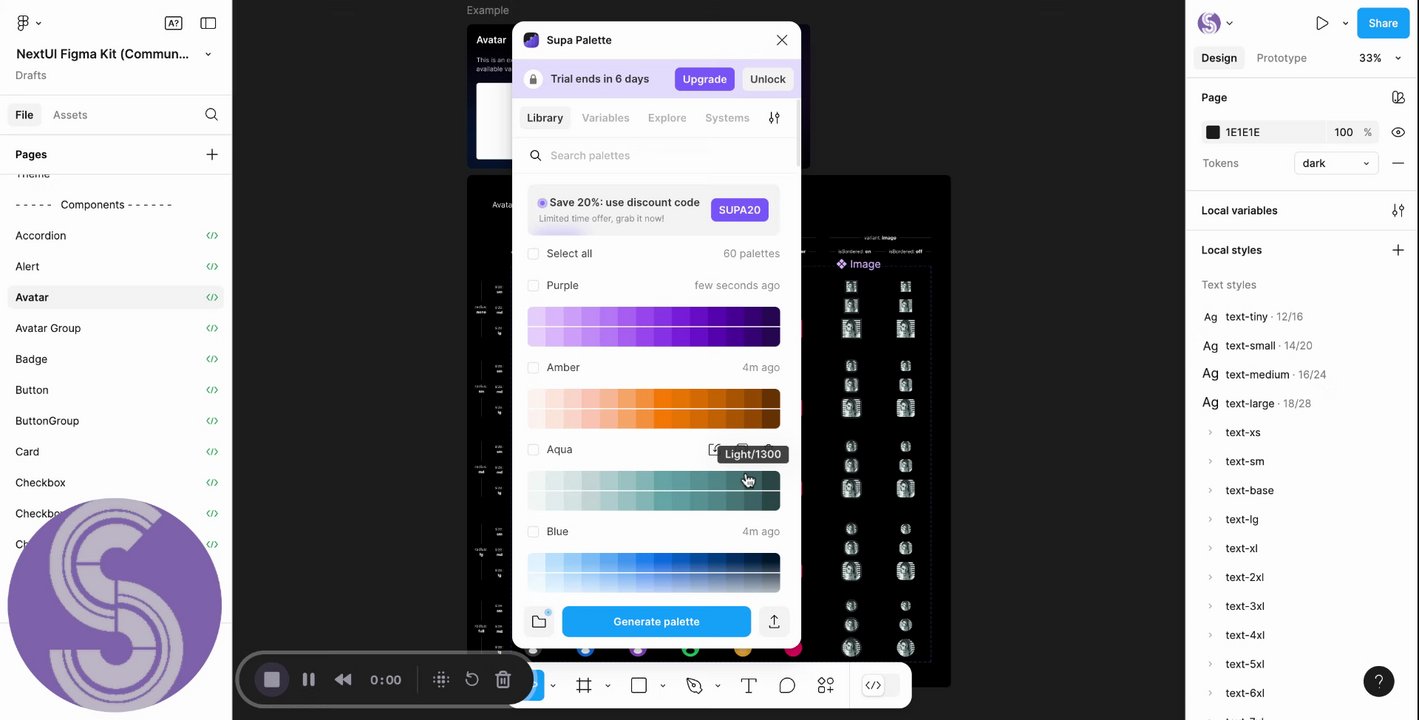Toggle page background visibility eye
The image size is (1419, 720).
tap(1398, 132)
